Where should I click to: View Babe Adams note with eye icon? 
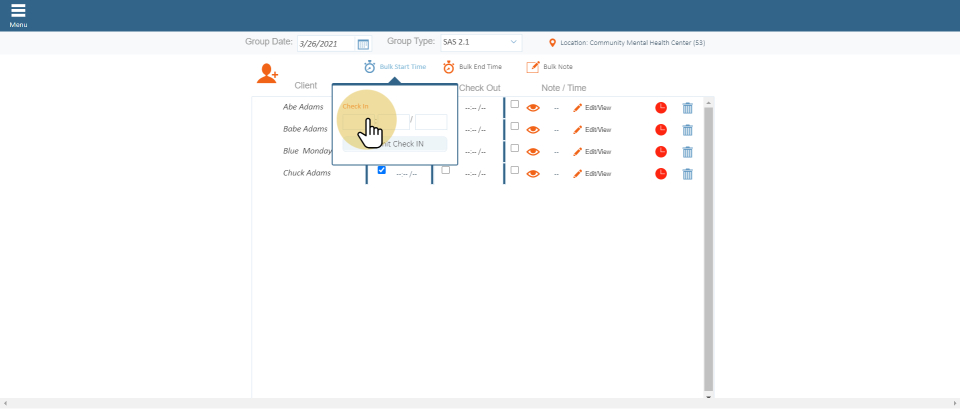[533, 129]
